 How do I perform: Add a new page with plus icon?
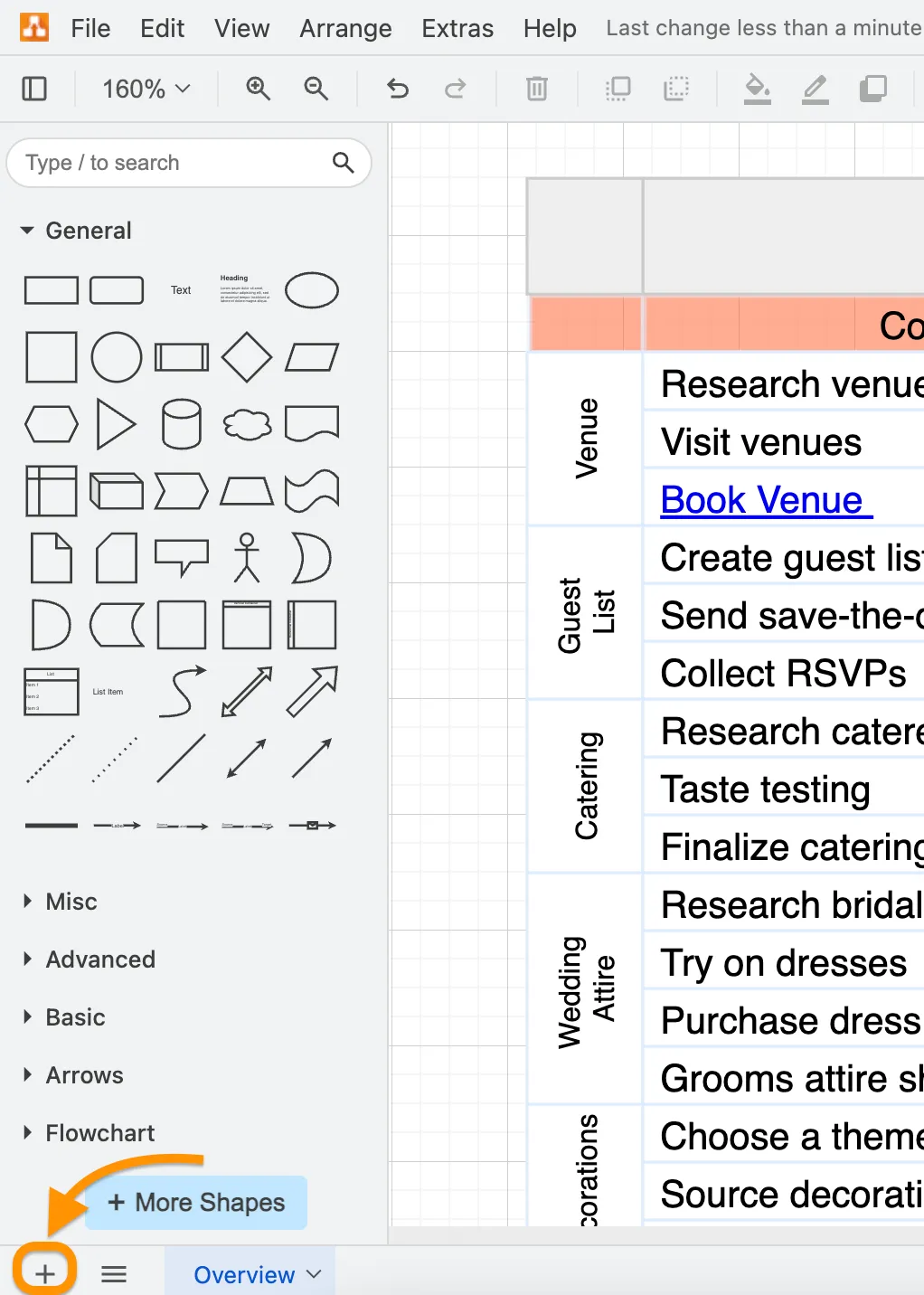point(44,1272)
